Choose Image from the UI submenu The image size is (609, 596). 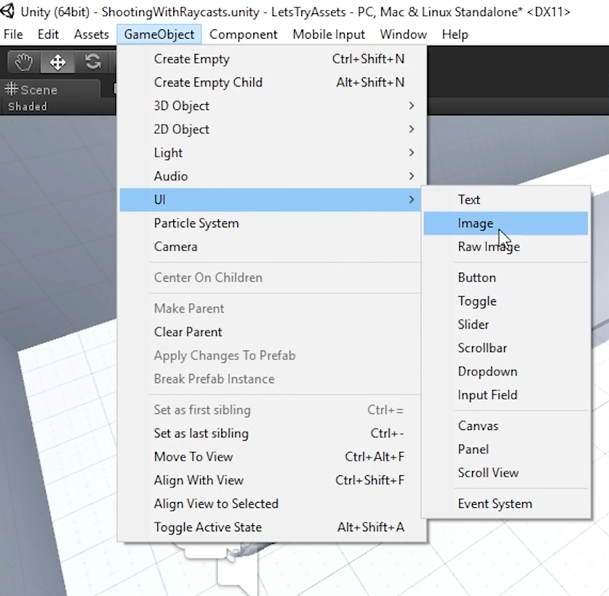coord(476,223)
